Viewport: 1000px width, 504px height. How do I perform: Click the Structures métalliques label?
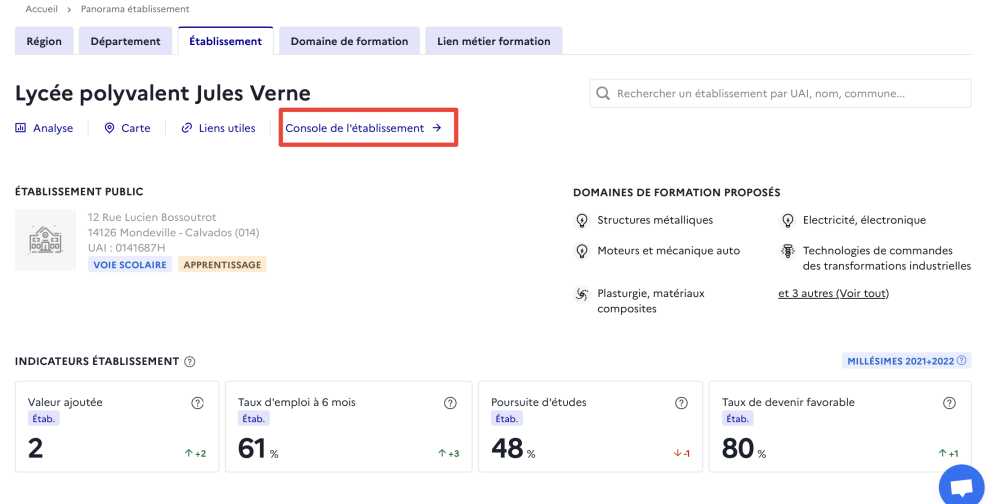[x=655, y=220]
